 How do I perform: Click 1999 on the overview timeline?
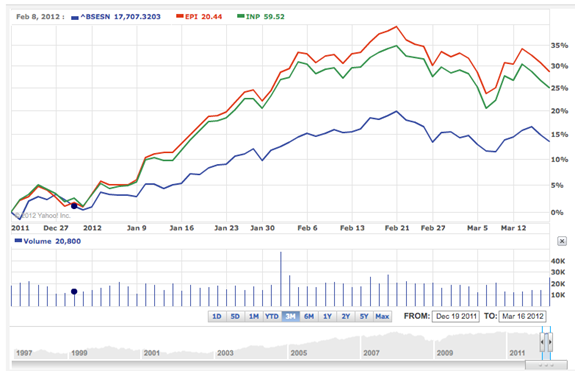(x=79, y=353)
